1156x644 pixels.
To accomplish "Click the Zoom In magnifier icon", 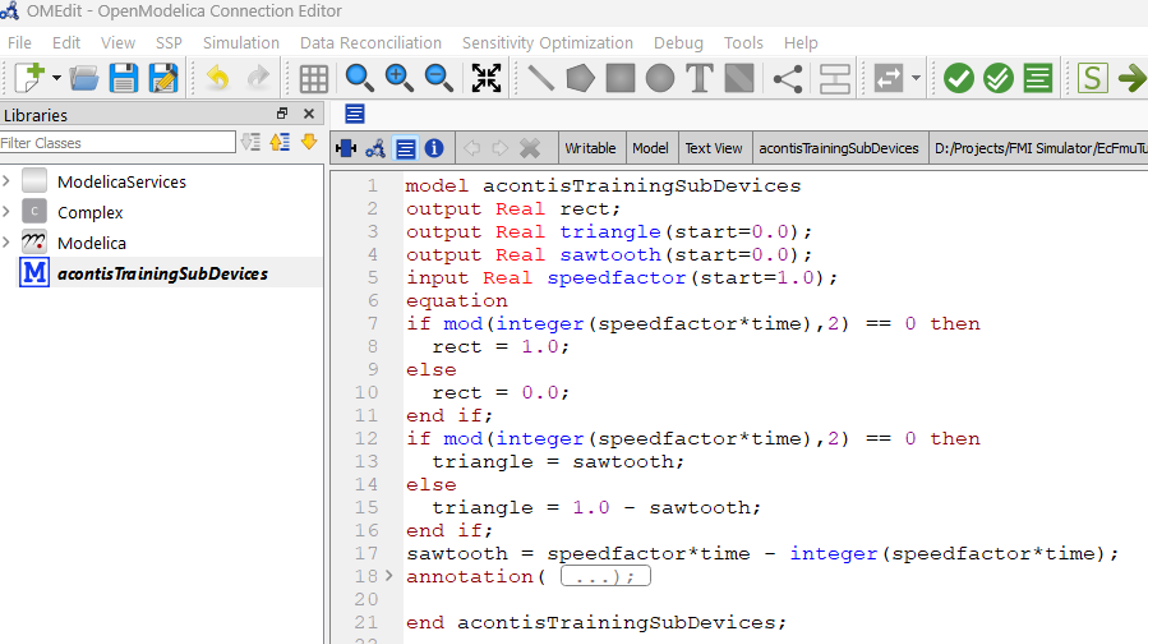I will [400, 78].
